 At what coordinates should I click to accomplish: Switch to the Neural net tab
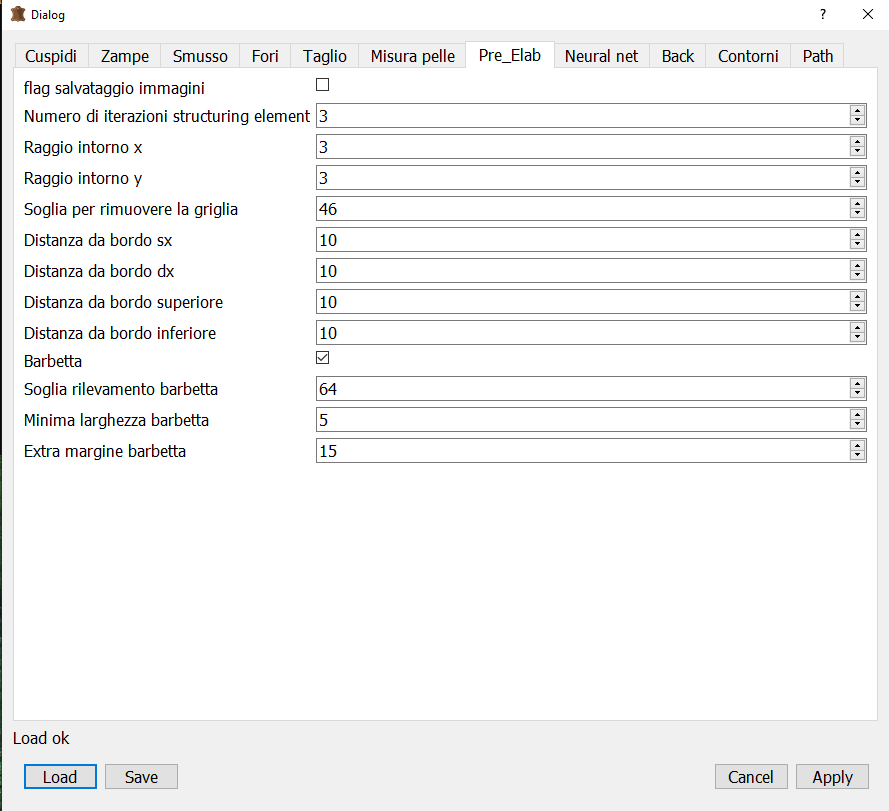click(601, 56)
